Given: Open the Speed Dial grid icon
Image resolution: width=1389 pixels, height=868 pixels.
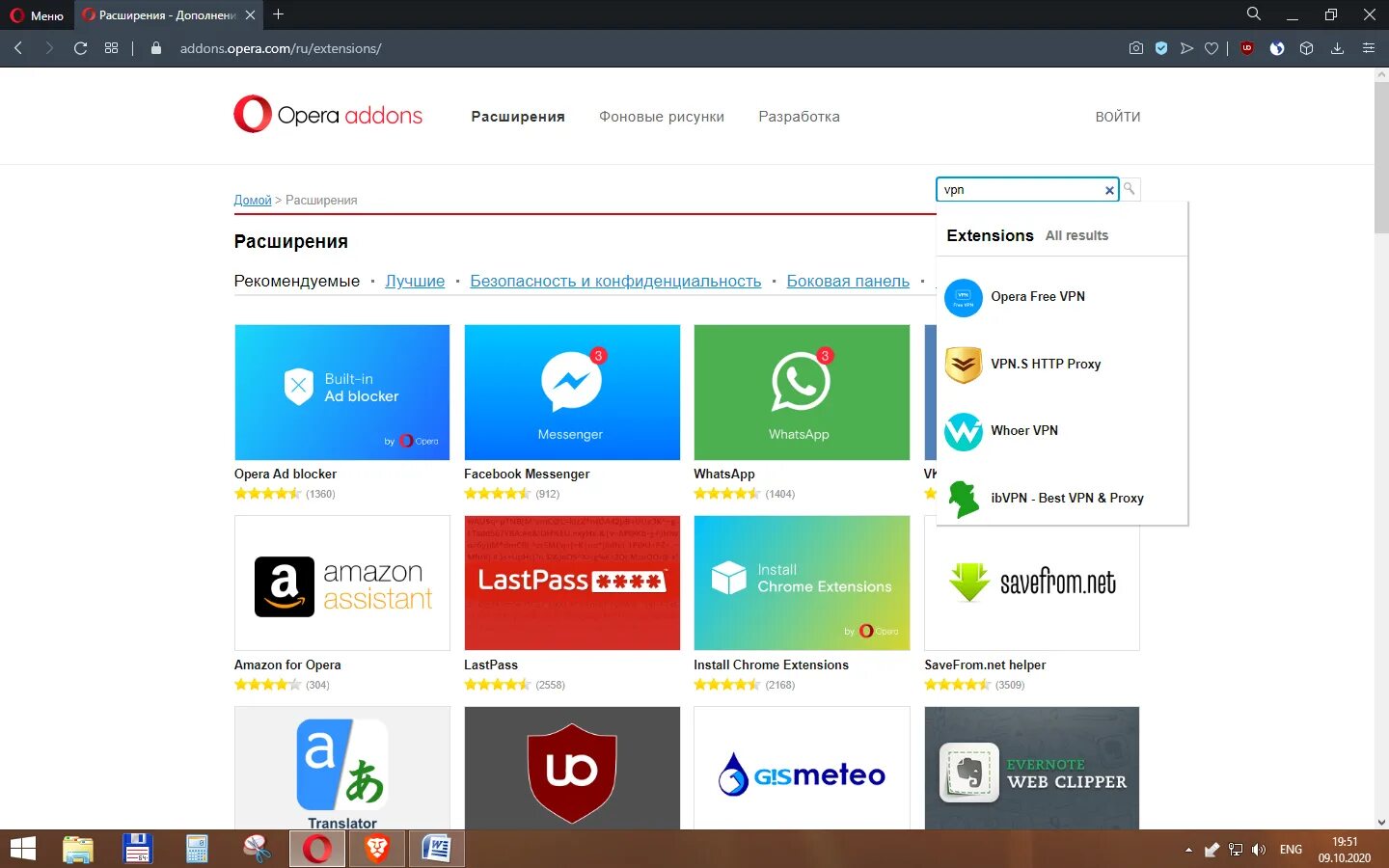Looking at the screenshot, I should pyautogui.click(x=111, y=48).
